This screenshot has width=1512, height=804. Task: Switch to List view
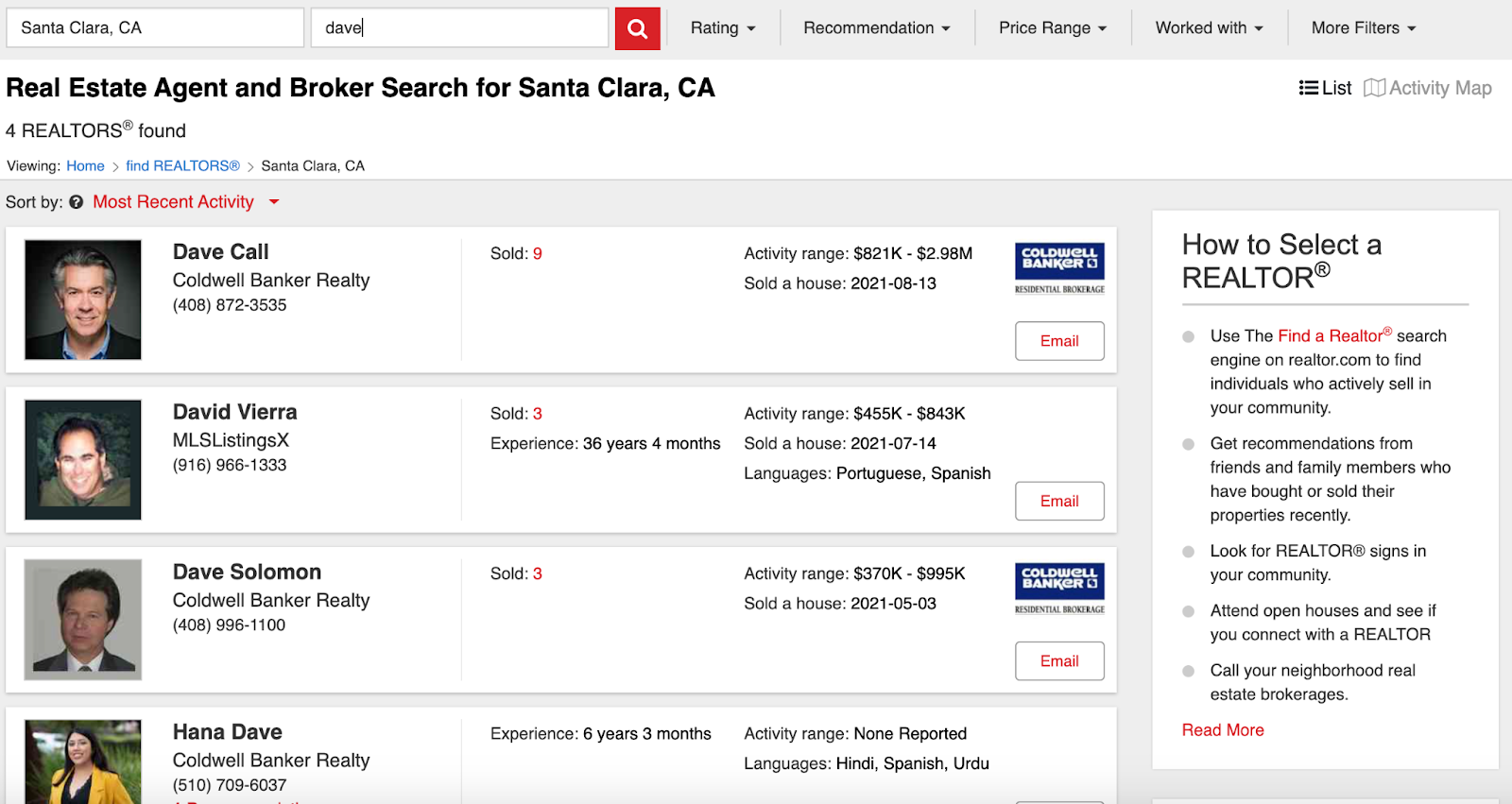(1325, 88)
